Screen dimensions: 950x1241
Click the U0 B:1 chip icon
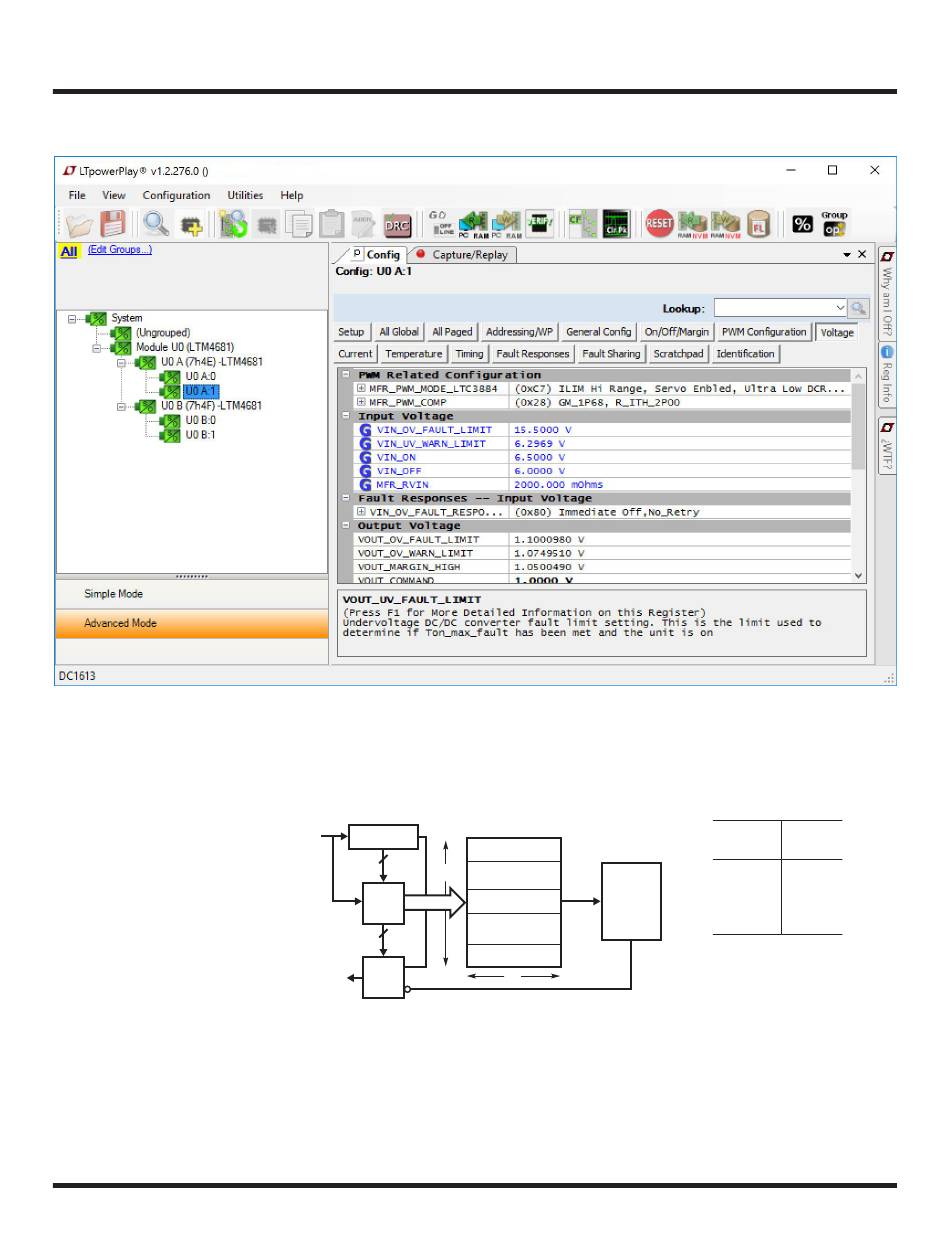click(170, 435)
